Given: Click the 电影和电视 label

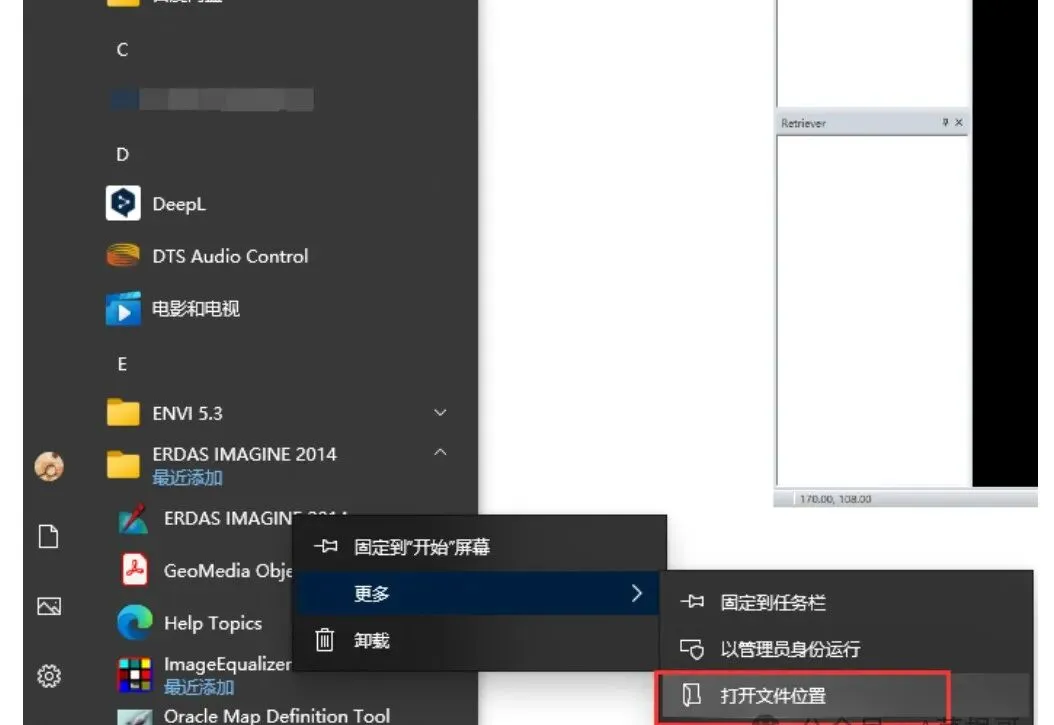Looking at the screenshot, I should click(196, 308).
